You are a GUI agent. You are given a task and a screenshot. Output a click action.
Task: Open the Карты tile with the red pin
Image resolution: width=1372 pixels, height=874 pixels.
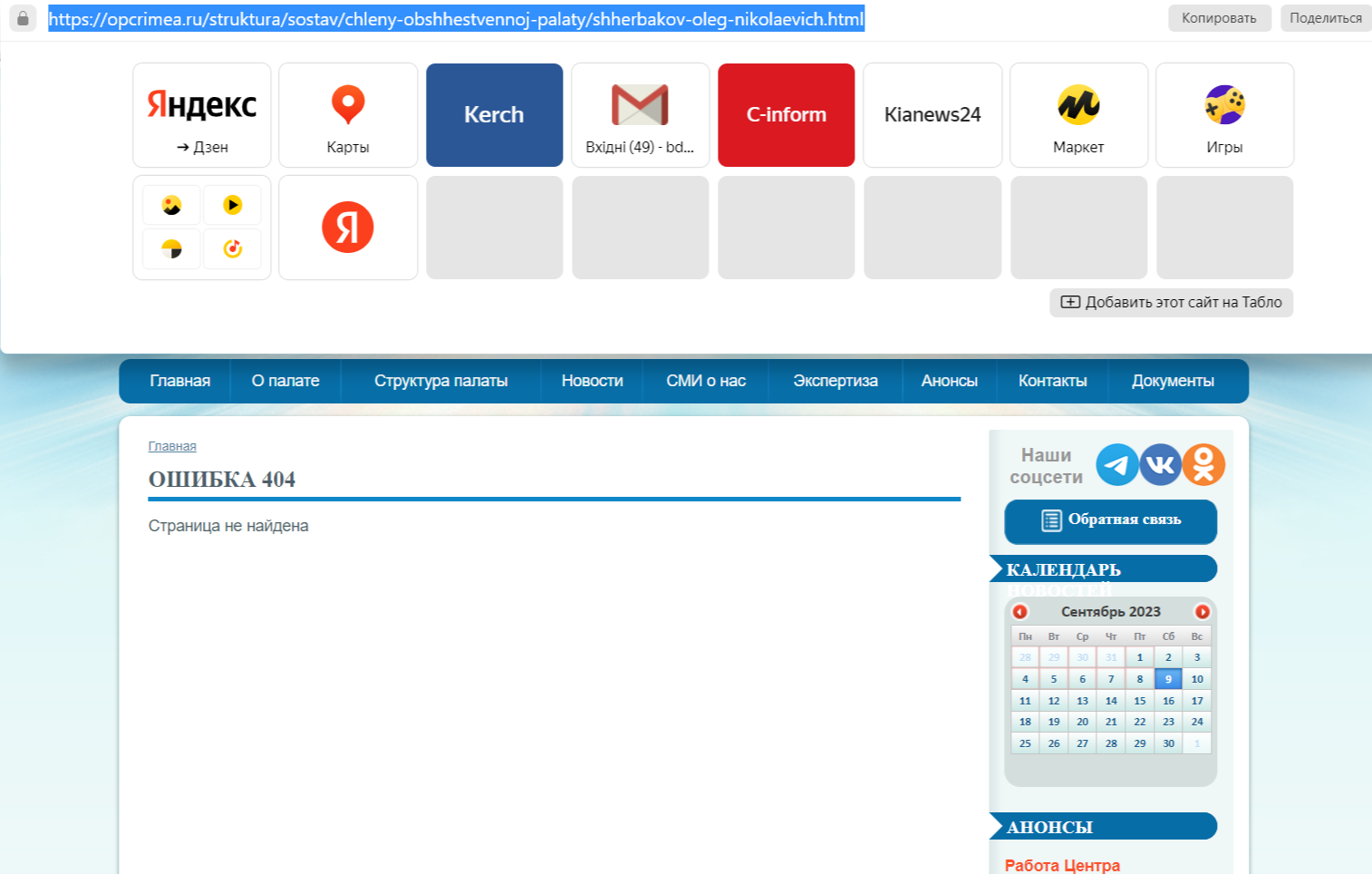point(348,115)
